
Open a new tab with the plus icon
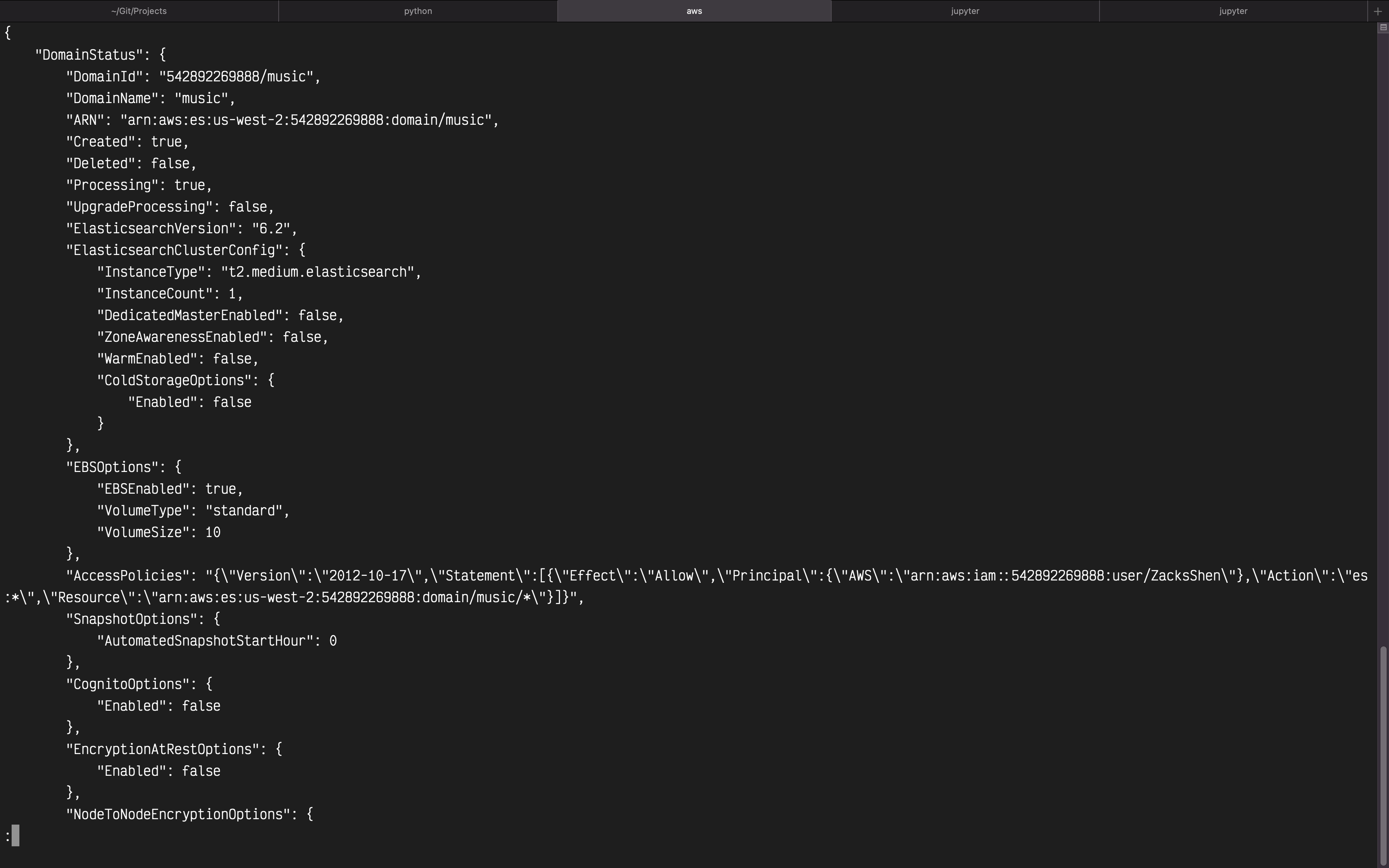[x=1377, y=11]
